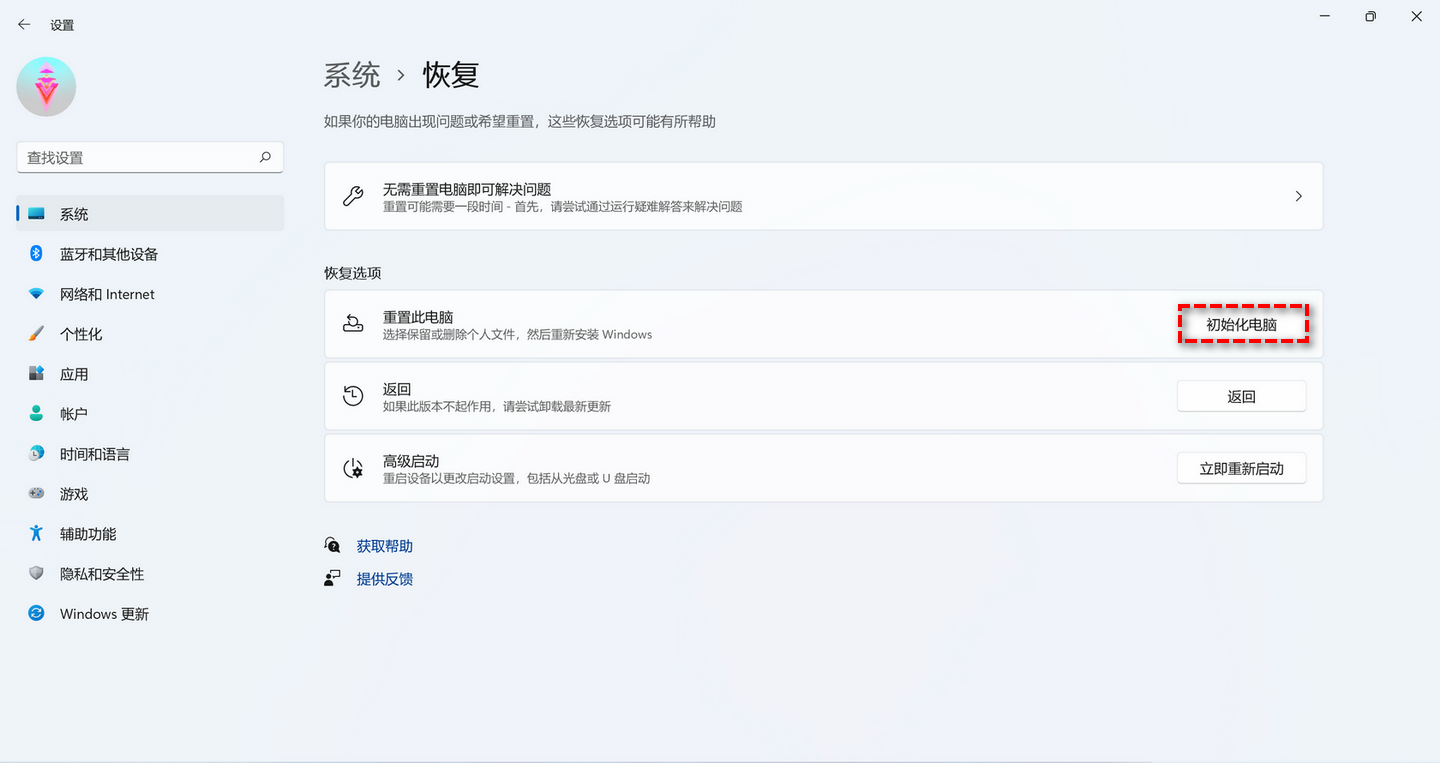Select the 隐私和安全性 shield icon

click(36, 573)
